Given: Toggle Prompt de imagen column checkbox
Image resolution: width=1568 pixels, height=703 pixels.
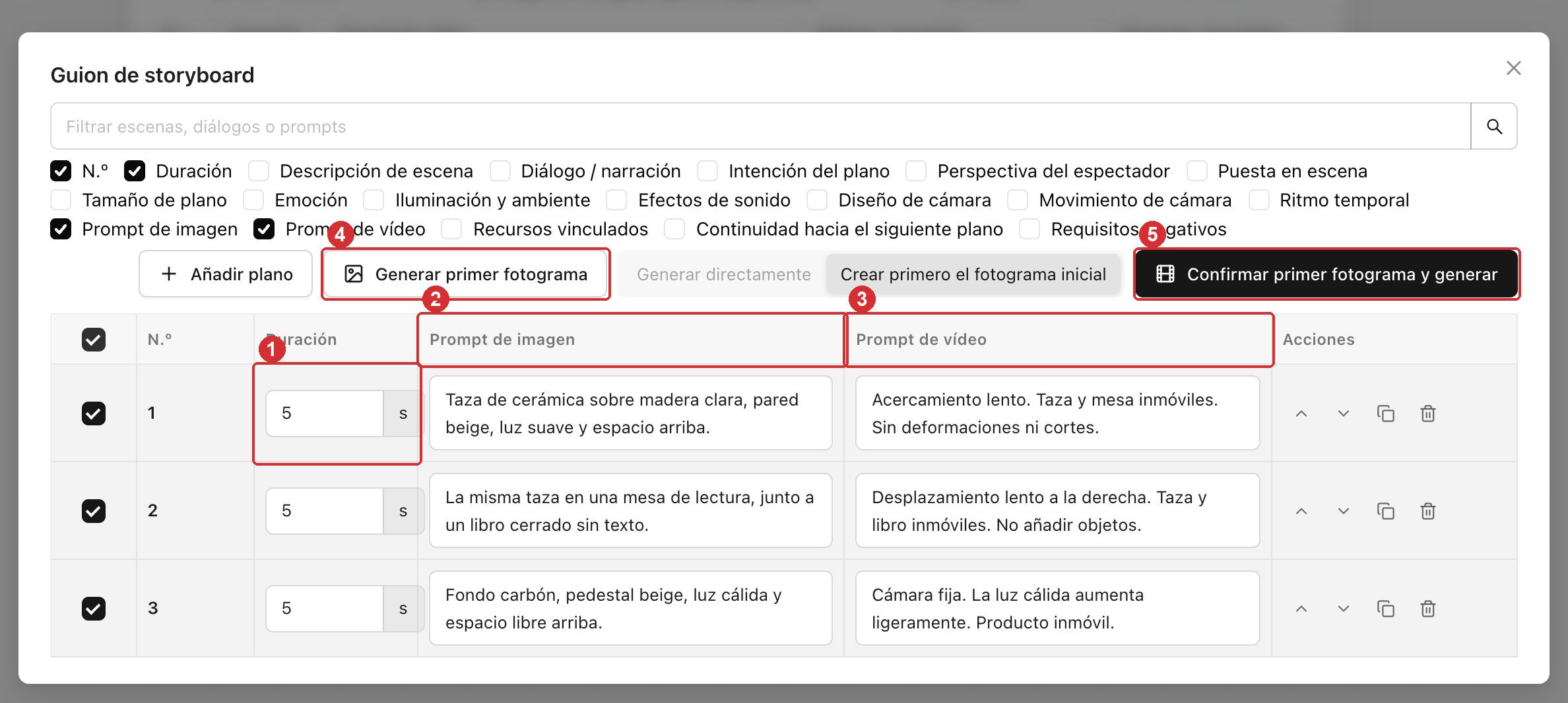Looking at the screenshot, I should pos(61,229).
